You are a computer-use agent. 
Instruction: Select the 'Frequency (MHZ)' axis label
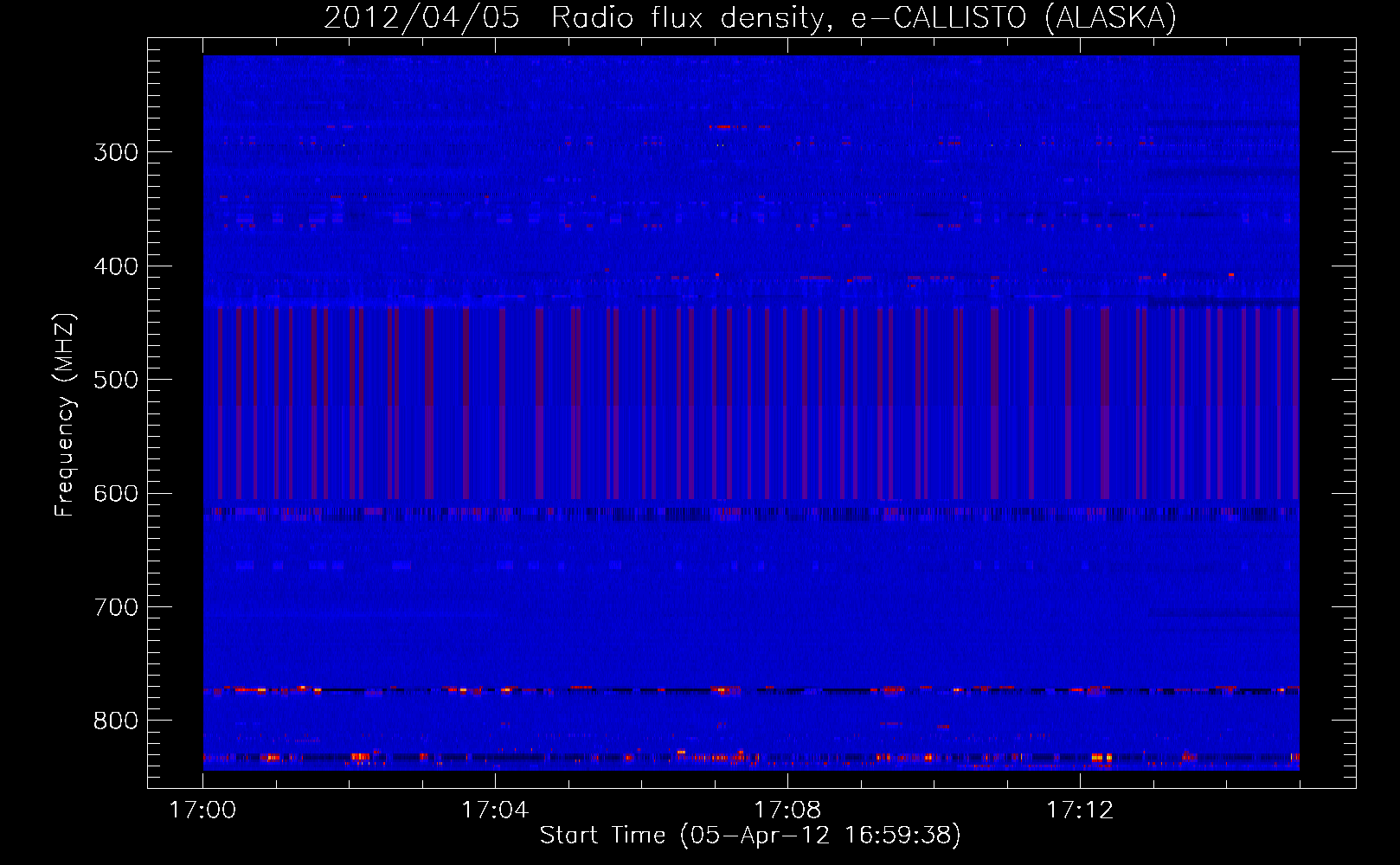[x=66, y=415]
